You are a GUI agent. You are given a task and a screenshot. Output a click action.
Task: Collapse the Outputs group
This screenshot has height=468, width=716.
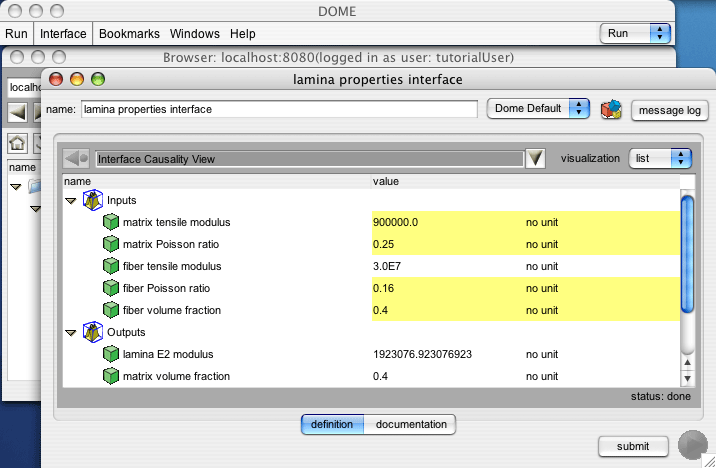coord(71,333)
